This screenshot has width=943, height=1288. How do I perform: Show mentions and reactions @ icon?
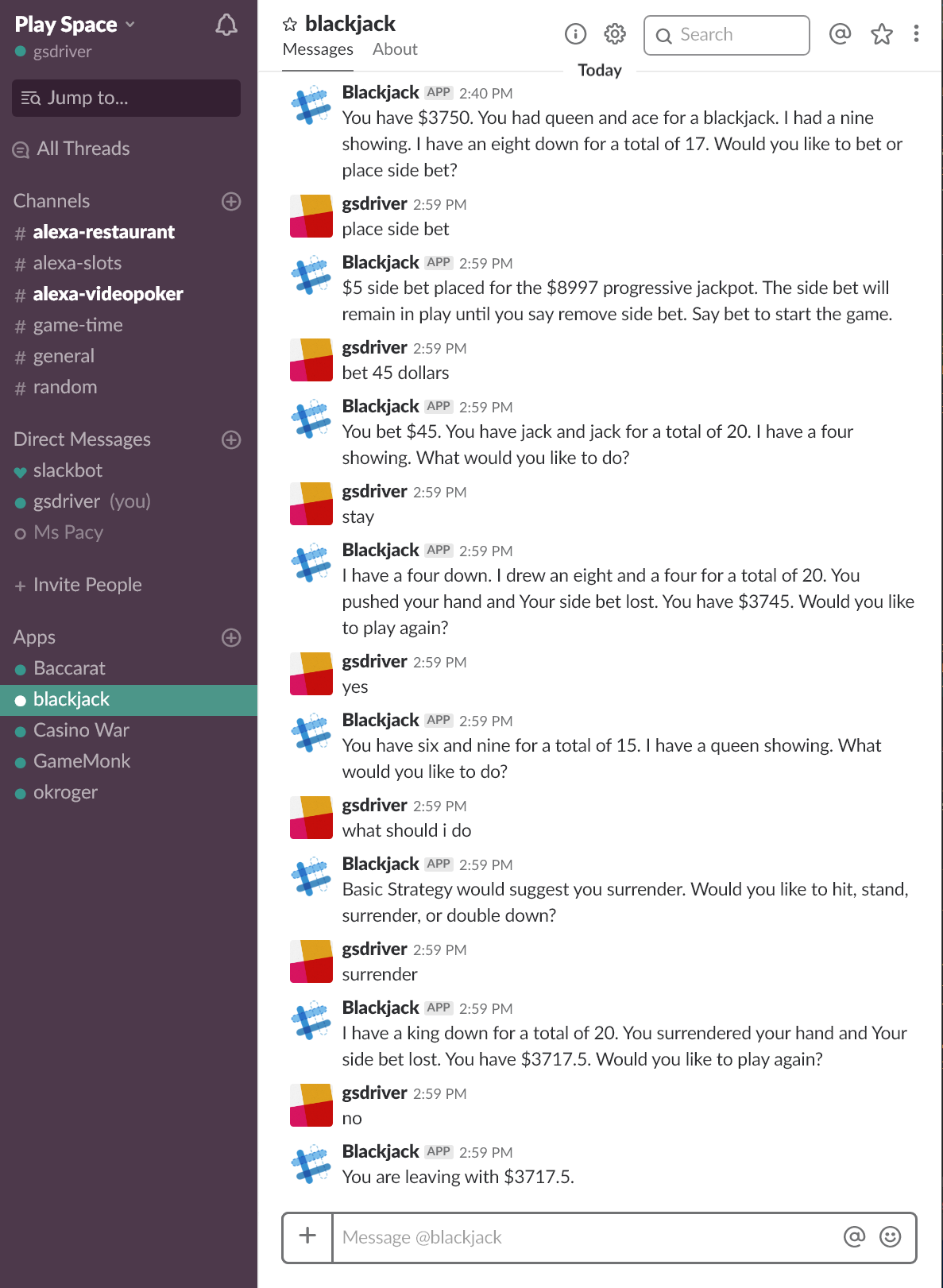(x=840, y=34)
